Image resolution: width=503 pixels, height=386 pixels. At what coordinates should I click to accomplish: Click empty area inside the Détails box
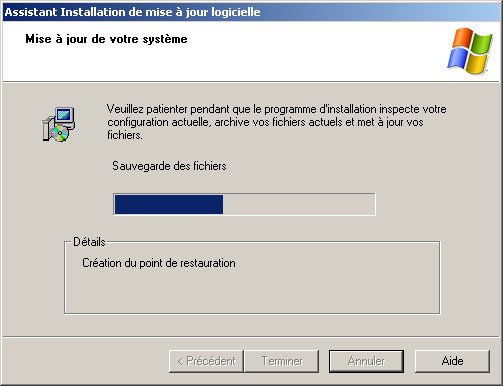click(x=252, y=292)
